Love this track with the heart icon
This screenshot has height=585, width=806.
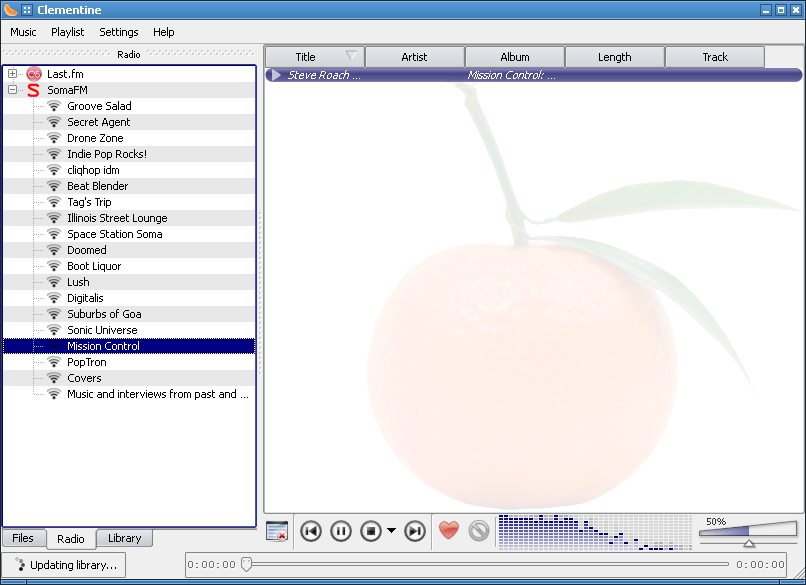click(449, 531)
